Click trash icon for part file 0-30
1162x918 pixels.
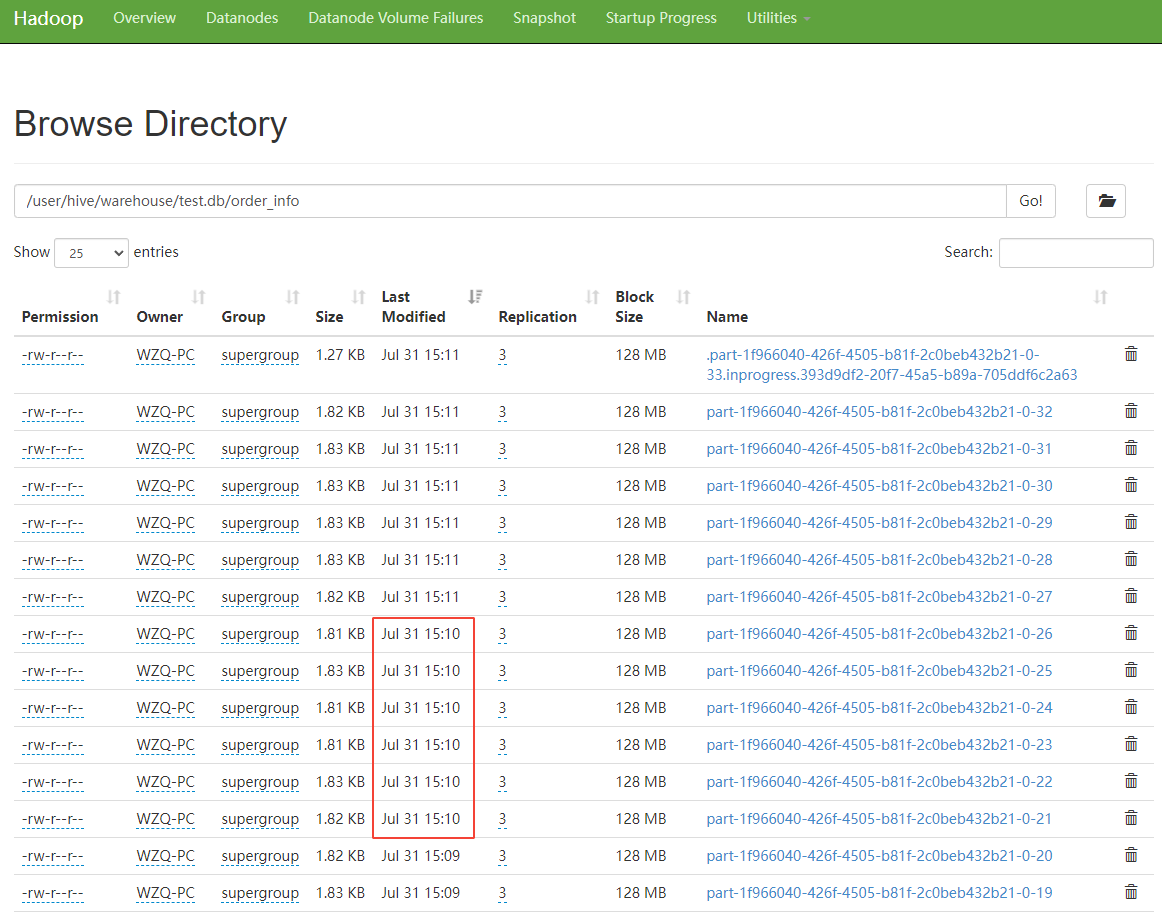click(1131, 485)
